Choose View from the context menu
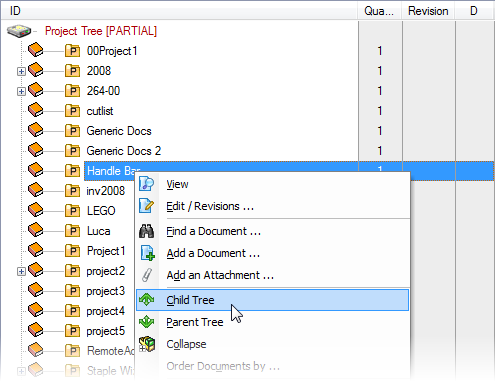The width and height of the screenshot is (495, 381). click(272, 184)
